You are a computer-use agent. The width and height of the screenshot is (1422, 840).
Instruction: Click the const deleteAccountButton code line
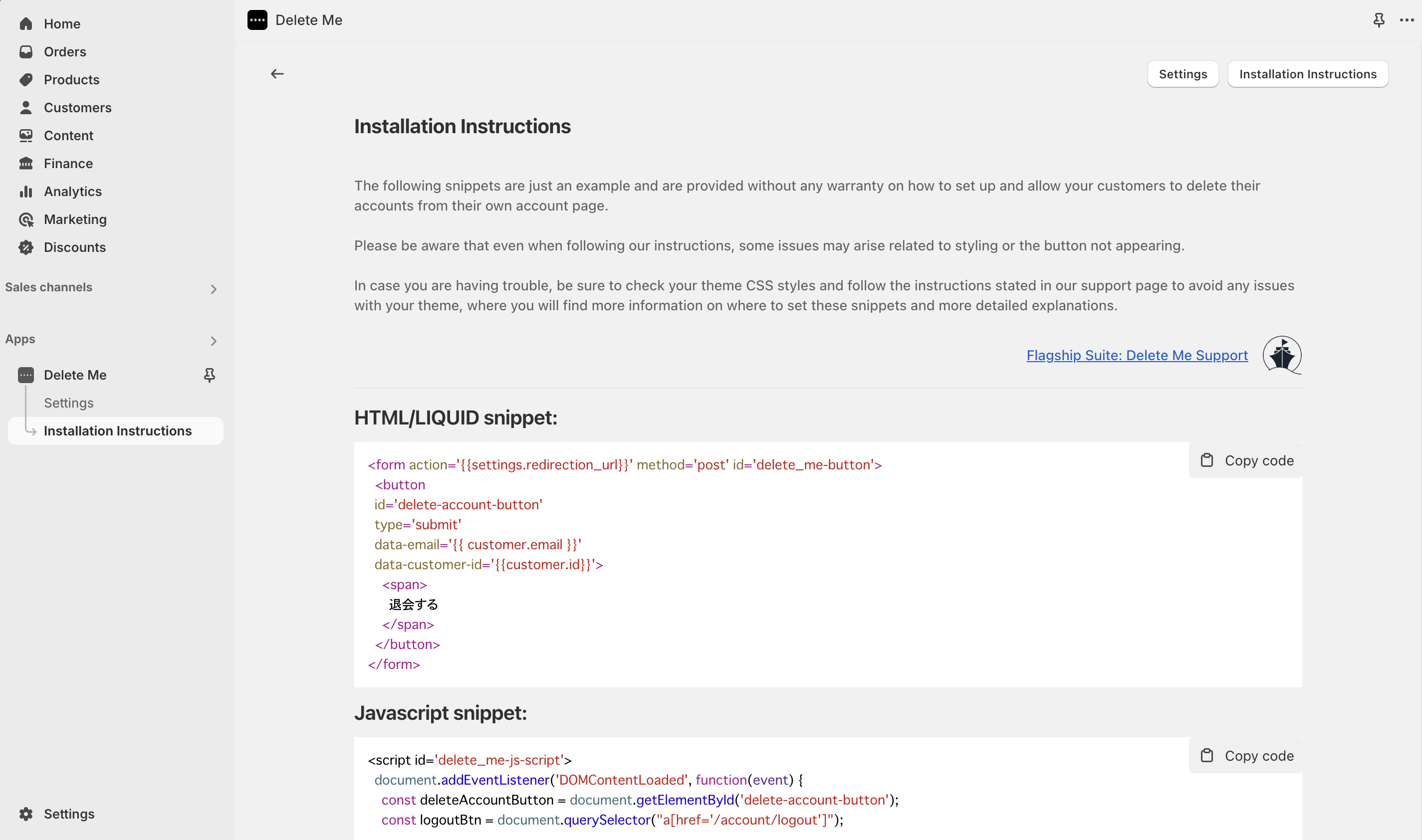click(x=640, y=800)
